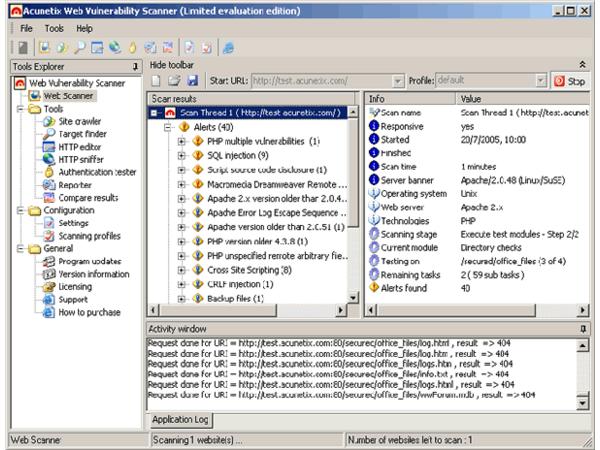The width and height of the screenshot is (600, 450).
Task: Click the save icon beside Start URL
Action: [x=192, y=80]
